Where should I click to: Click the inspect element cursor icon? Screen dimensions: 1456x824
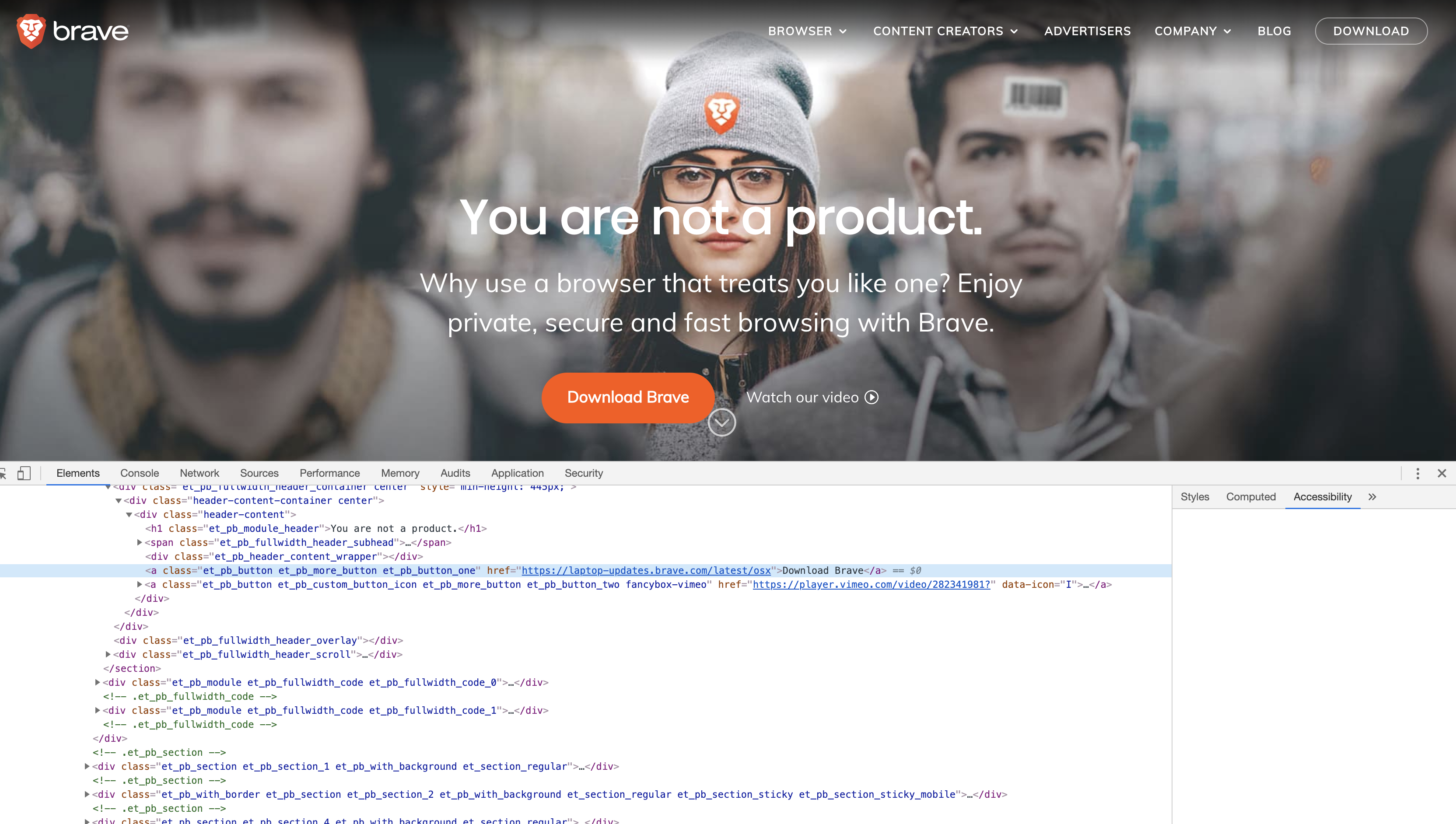3,473
